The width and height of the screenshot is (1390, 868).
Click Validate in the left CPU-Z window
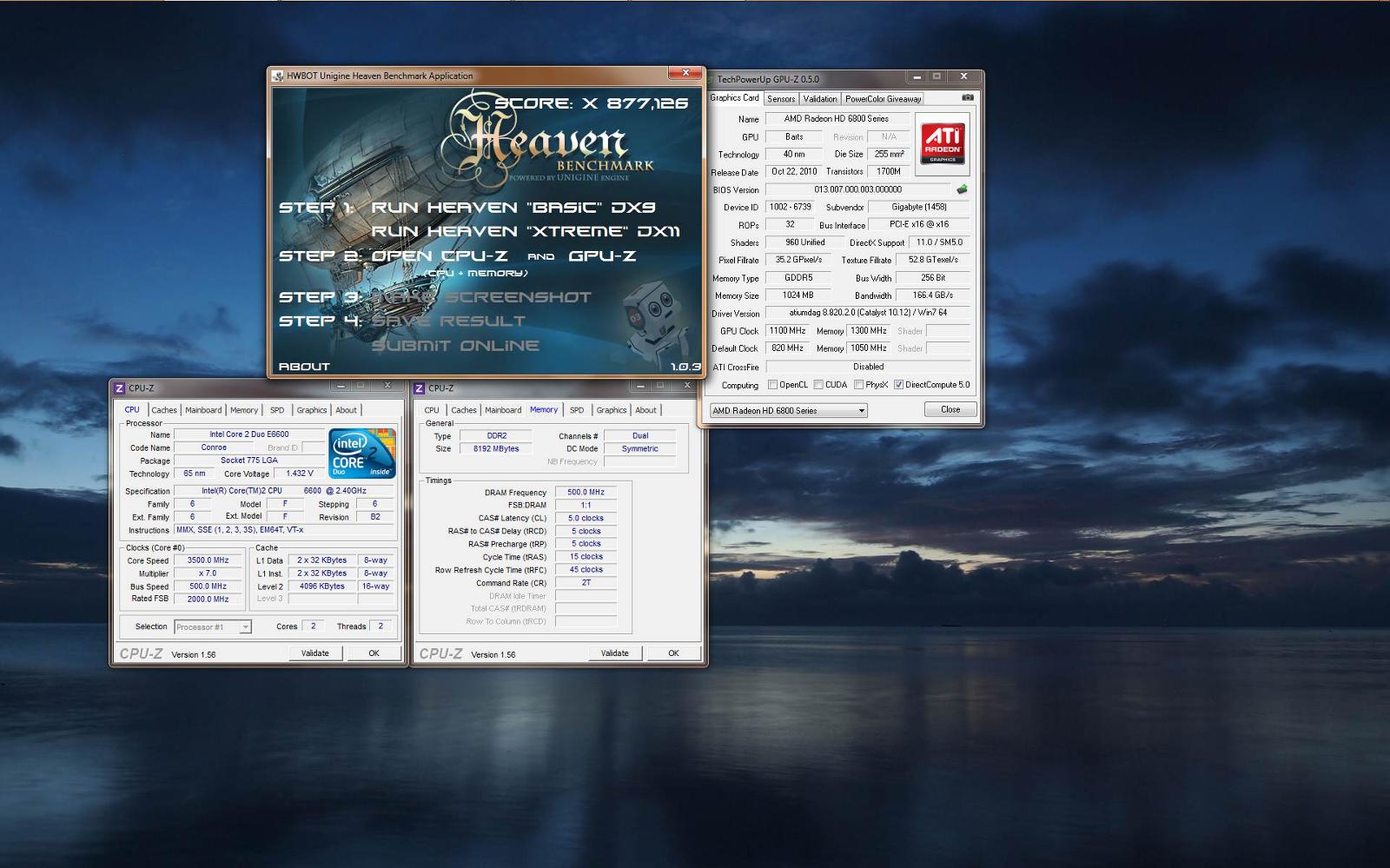(x=315, y=653)
